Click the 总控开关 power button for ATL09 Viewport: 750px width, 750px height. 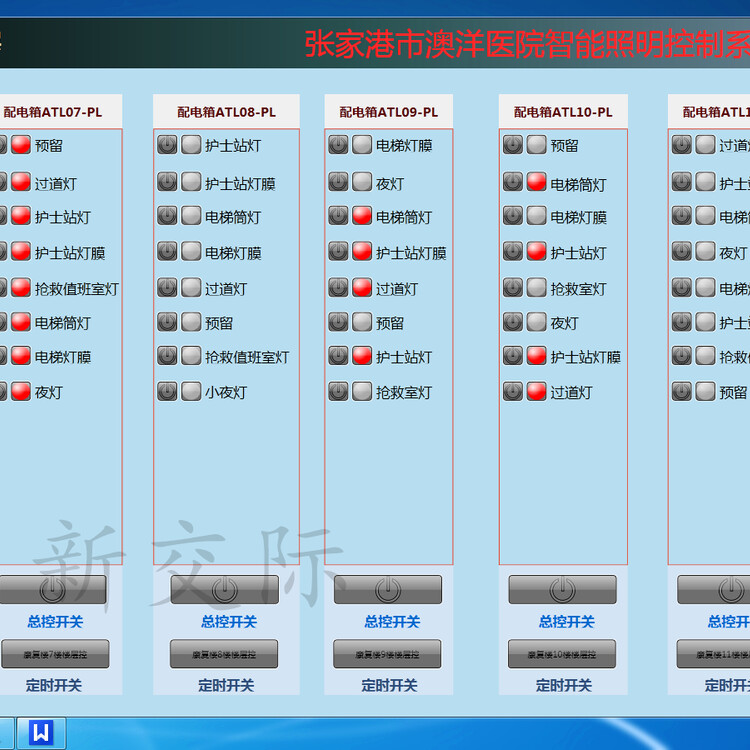tap(388, 589)
